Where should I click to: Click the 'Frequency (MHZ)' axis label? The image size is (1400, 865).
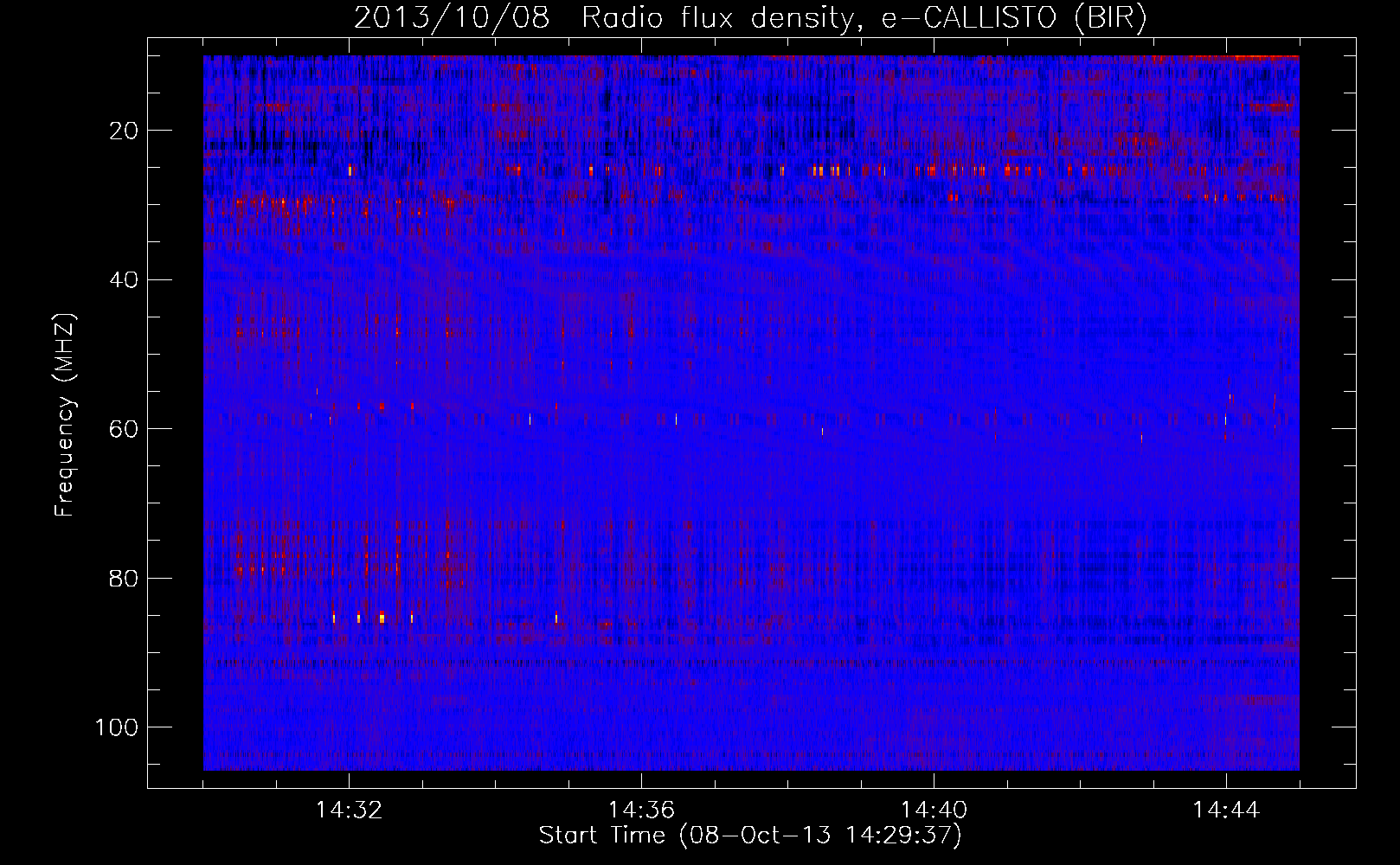tap(65, 415)
